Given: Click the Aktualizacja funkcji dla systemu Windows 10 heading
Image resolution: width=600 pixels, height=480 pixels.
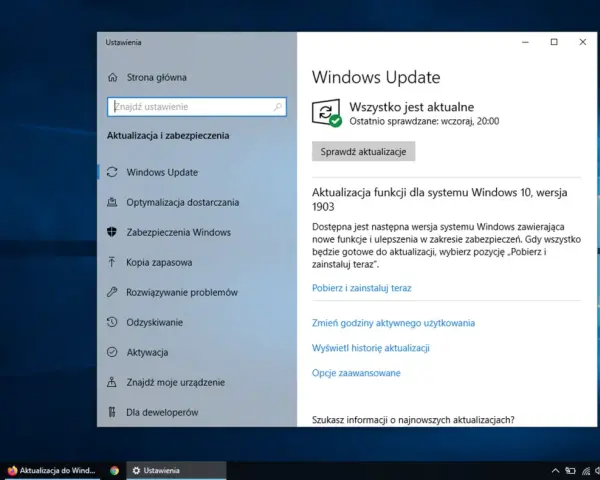Looking at the screenshot, I should [x=440, y=199].
